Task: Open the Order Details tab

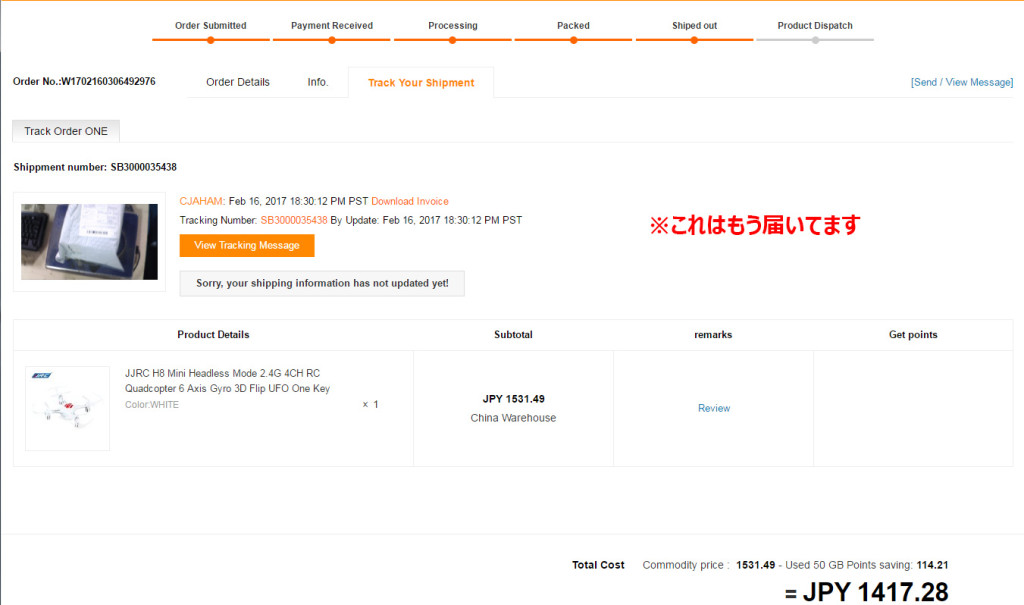Action: pyautogui.click(x=238, y=82)
